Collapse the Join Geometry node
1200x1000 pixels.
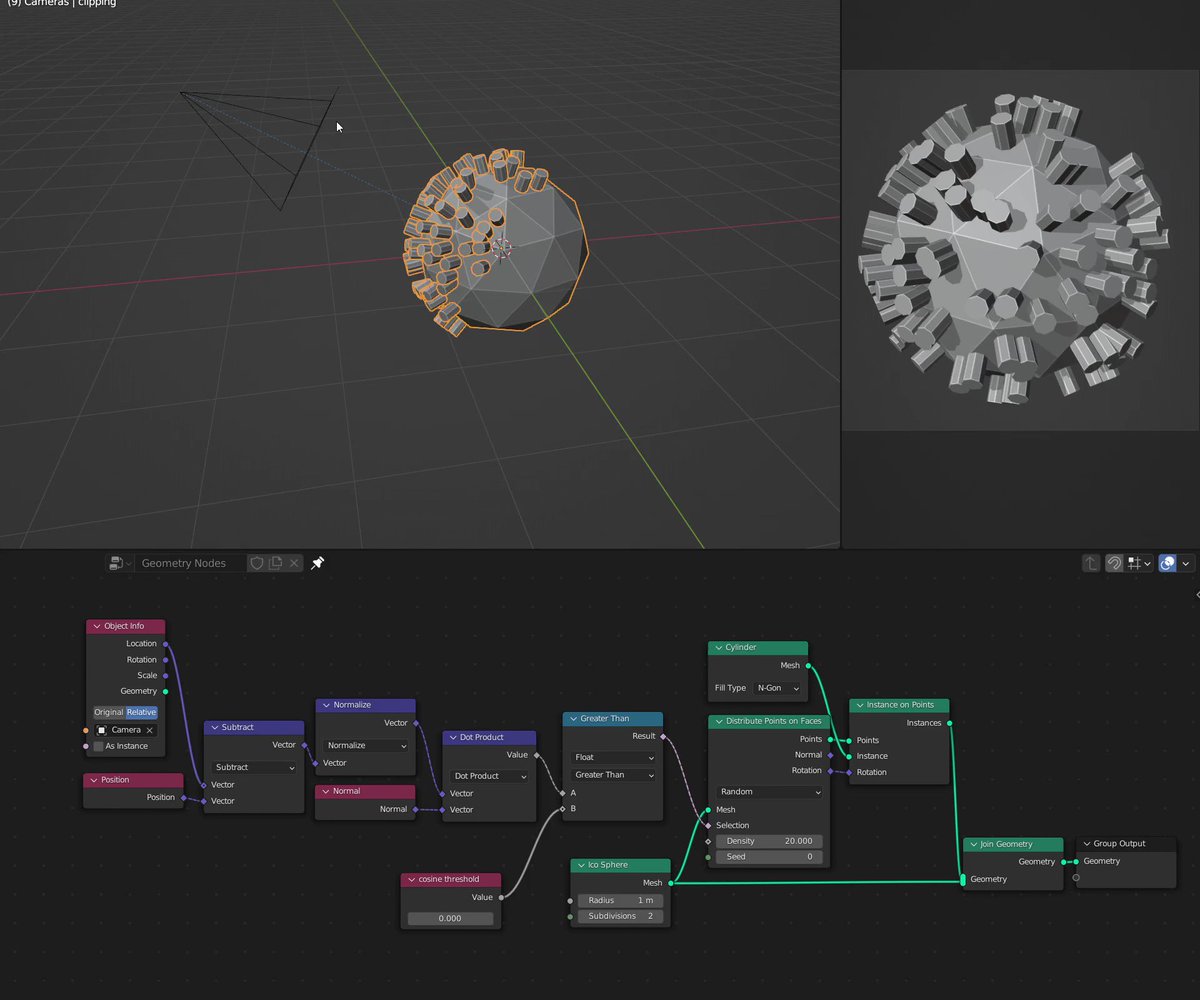point(974,844)
